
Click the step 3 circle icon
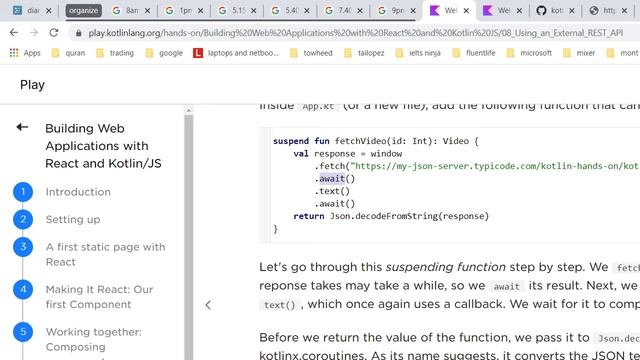click(x=23, y=247)
